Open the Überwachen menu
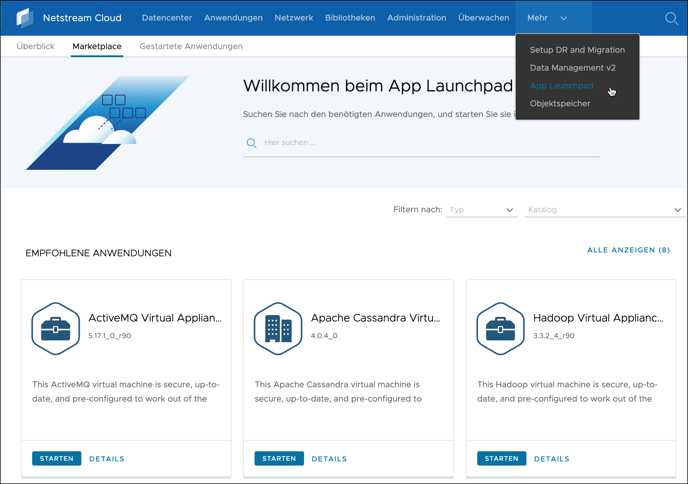Viewport: 688px width, 484px height. pyautogui.click(x=484, y=18)
